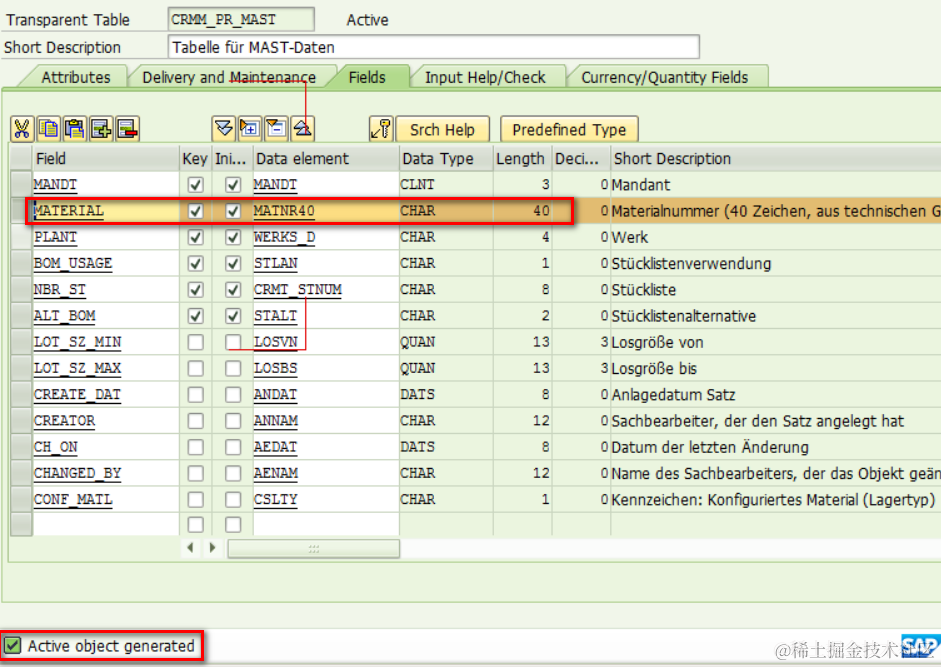This screenshot has width=941, height=667.
Task: Click the 'Stücklistenverwendung' description cell
Action: click(691, 264)
